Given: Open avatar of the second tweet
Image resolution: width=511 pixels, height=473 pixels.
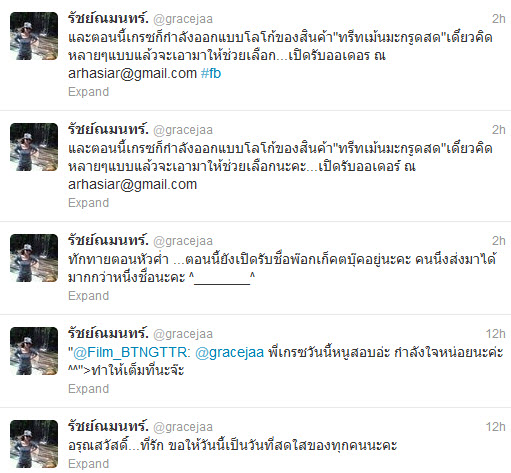Looking at the screenshot, I should pyautogui.click(x=34, y=147).
